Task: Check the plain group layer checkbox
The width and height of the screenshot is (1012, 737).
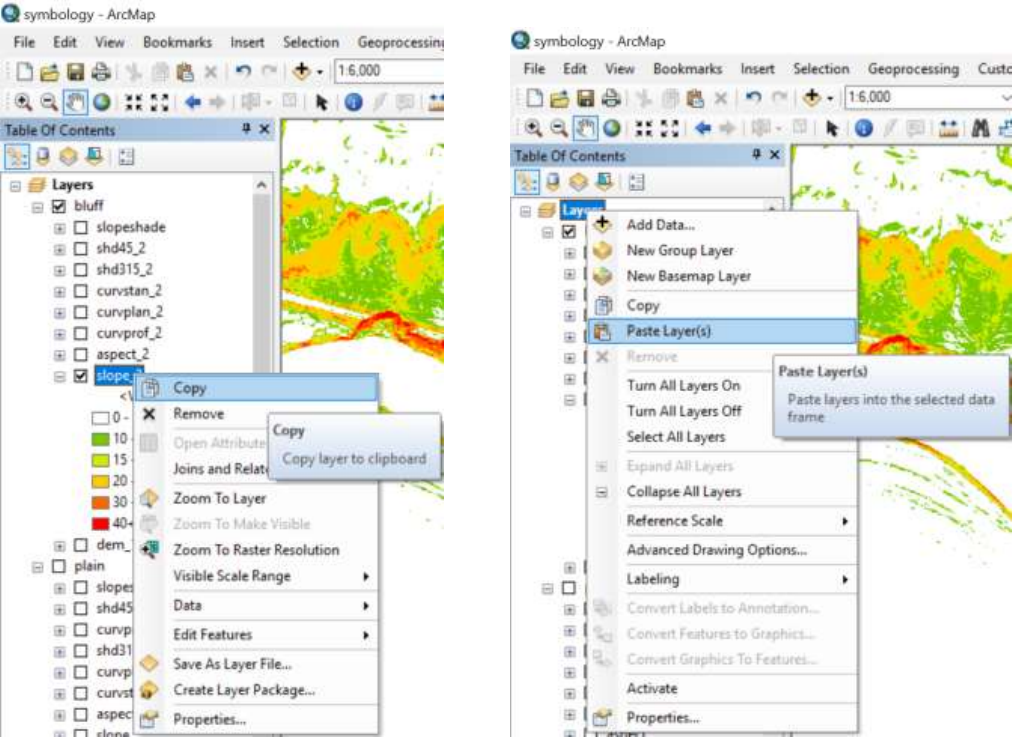Action: click(x=59, y=567)
